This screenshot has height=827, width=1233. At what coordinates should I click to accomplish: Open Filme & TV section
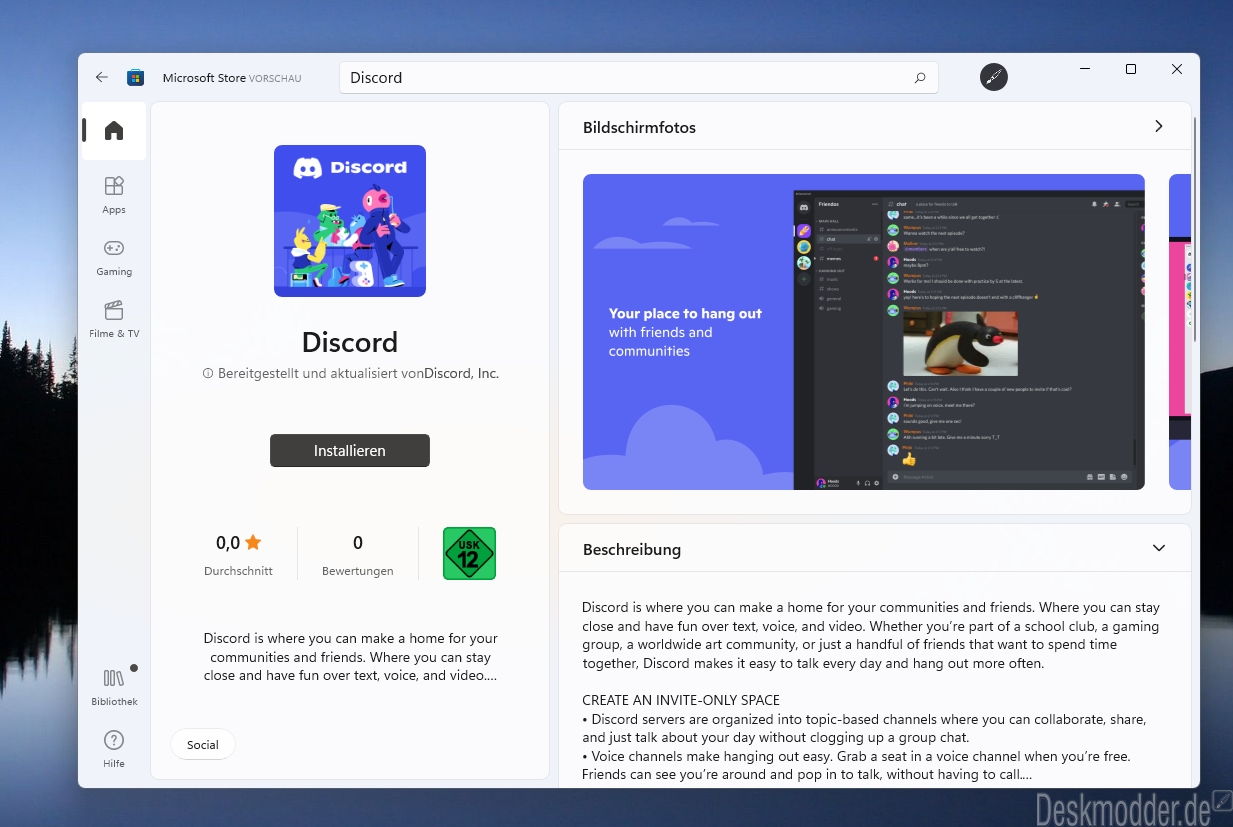(114, 318)
